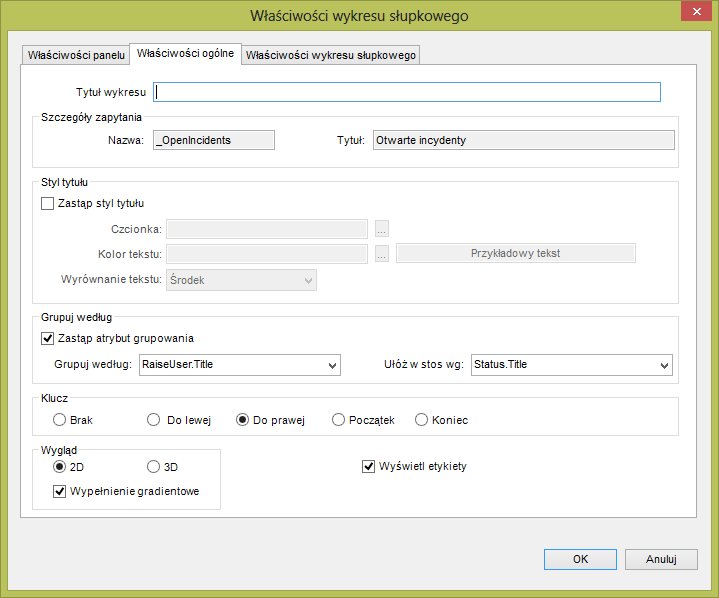The width and height of the screenshot is (719, 598).
Task: Enable the Zastąp styl tytułu checkbox
Action: click(48, 203)
